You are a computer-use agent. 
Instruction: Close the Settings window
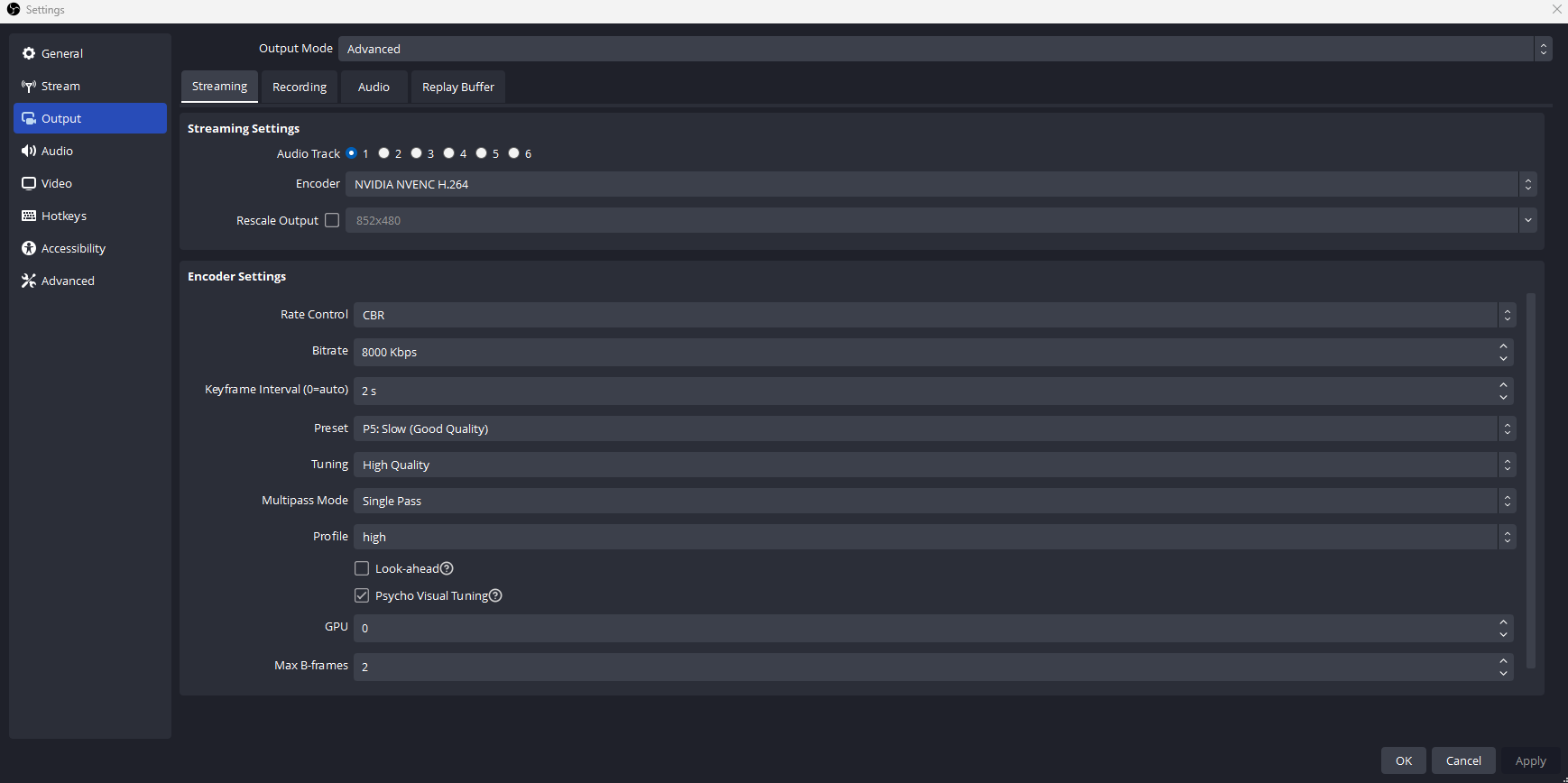point(1556,9)
